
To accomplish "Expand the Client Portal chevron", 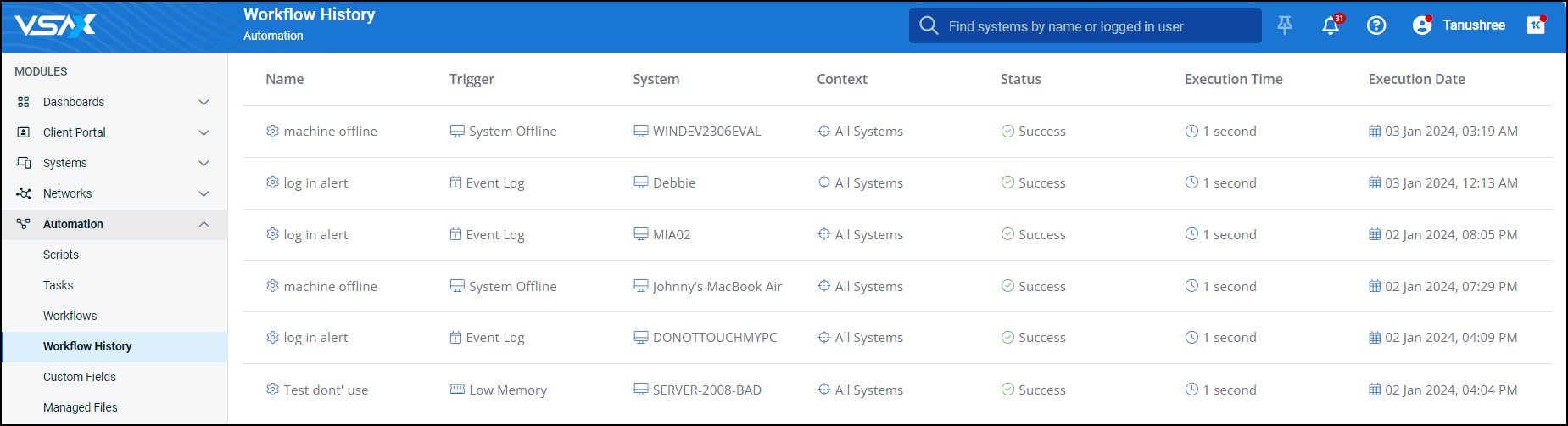I will point(204,132).
